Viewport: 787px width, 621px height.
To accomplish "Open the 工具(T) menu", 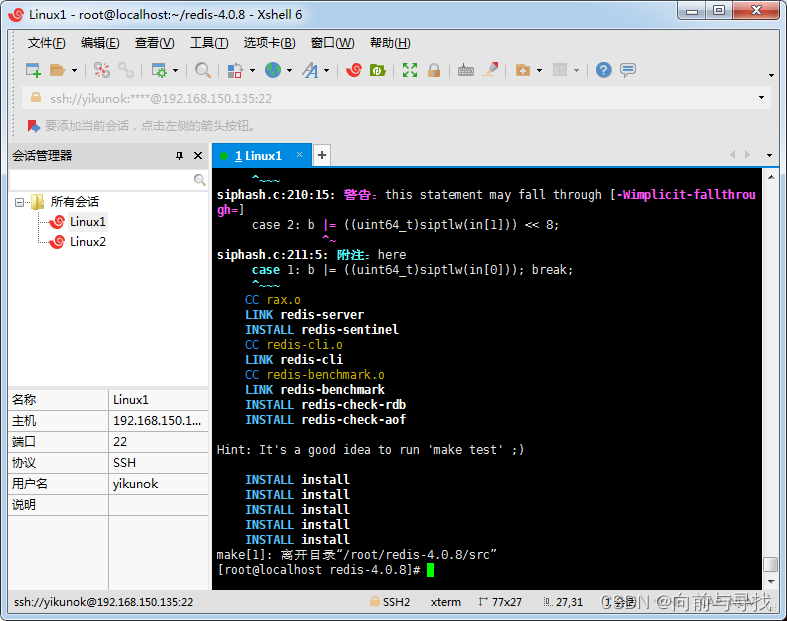I will pyautogui.click(x=209, y=43).
